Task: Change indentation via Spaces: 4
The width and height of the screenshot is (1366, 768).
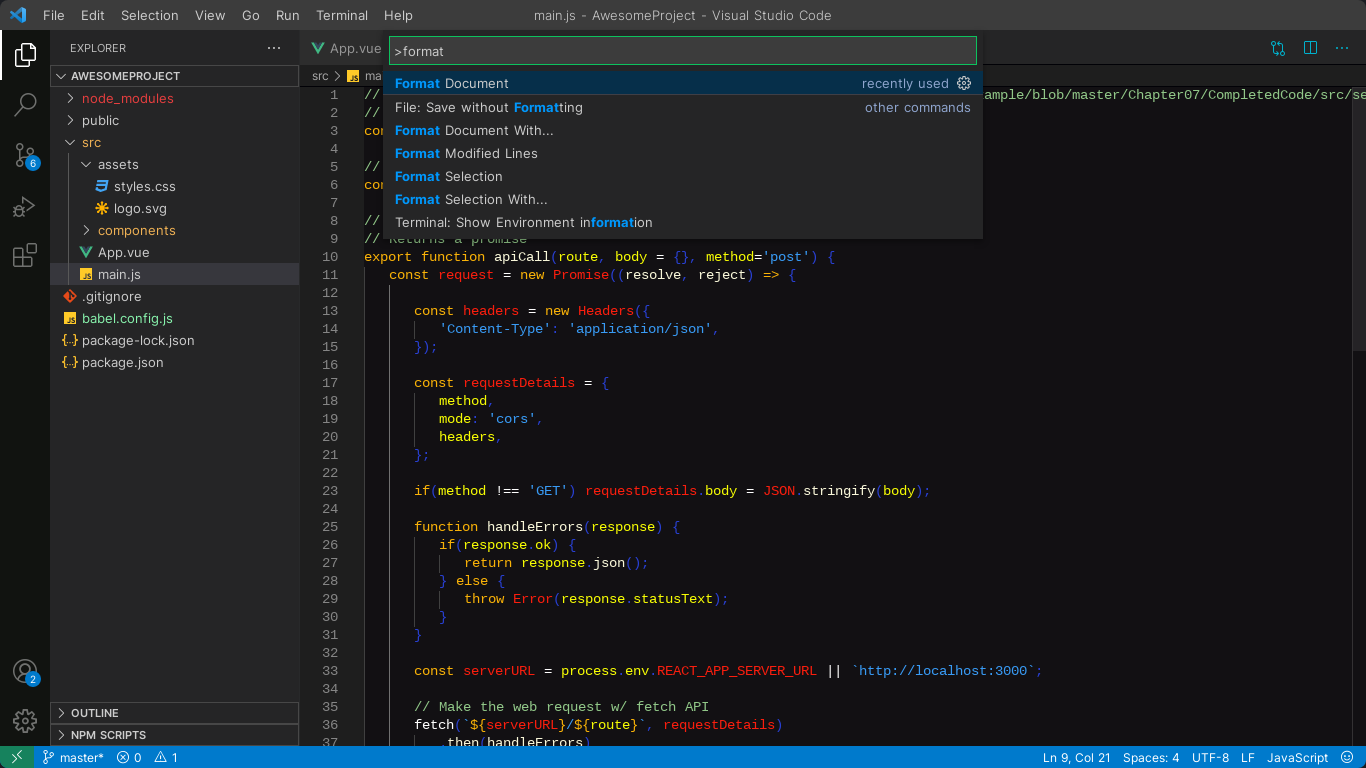Action: (1151, 757)
